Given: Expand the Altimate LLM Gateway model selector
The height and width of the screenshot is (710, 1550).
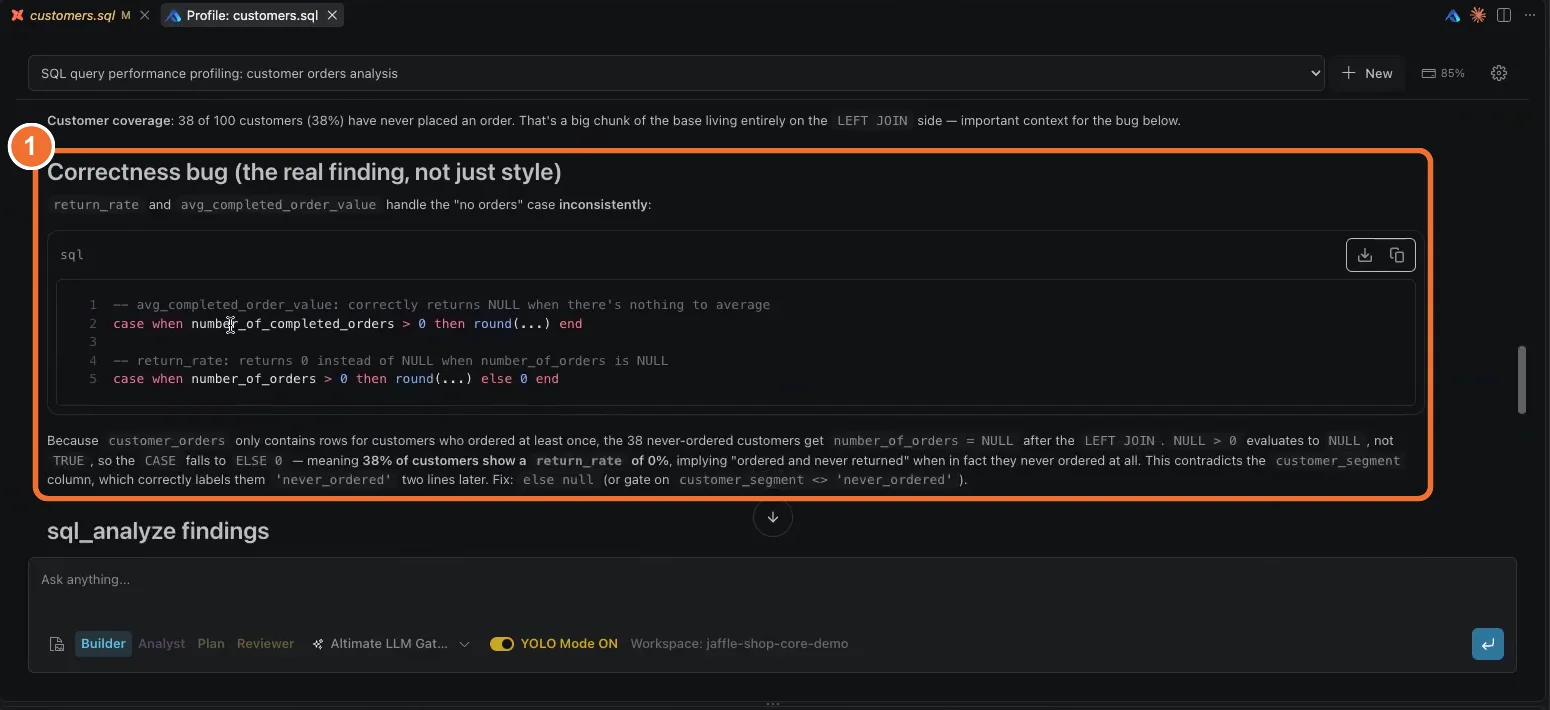Looking at the screenshot, I should 391,644.
